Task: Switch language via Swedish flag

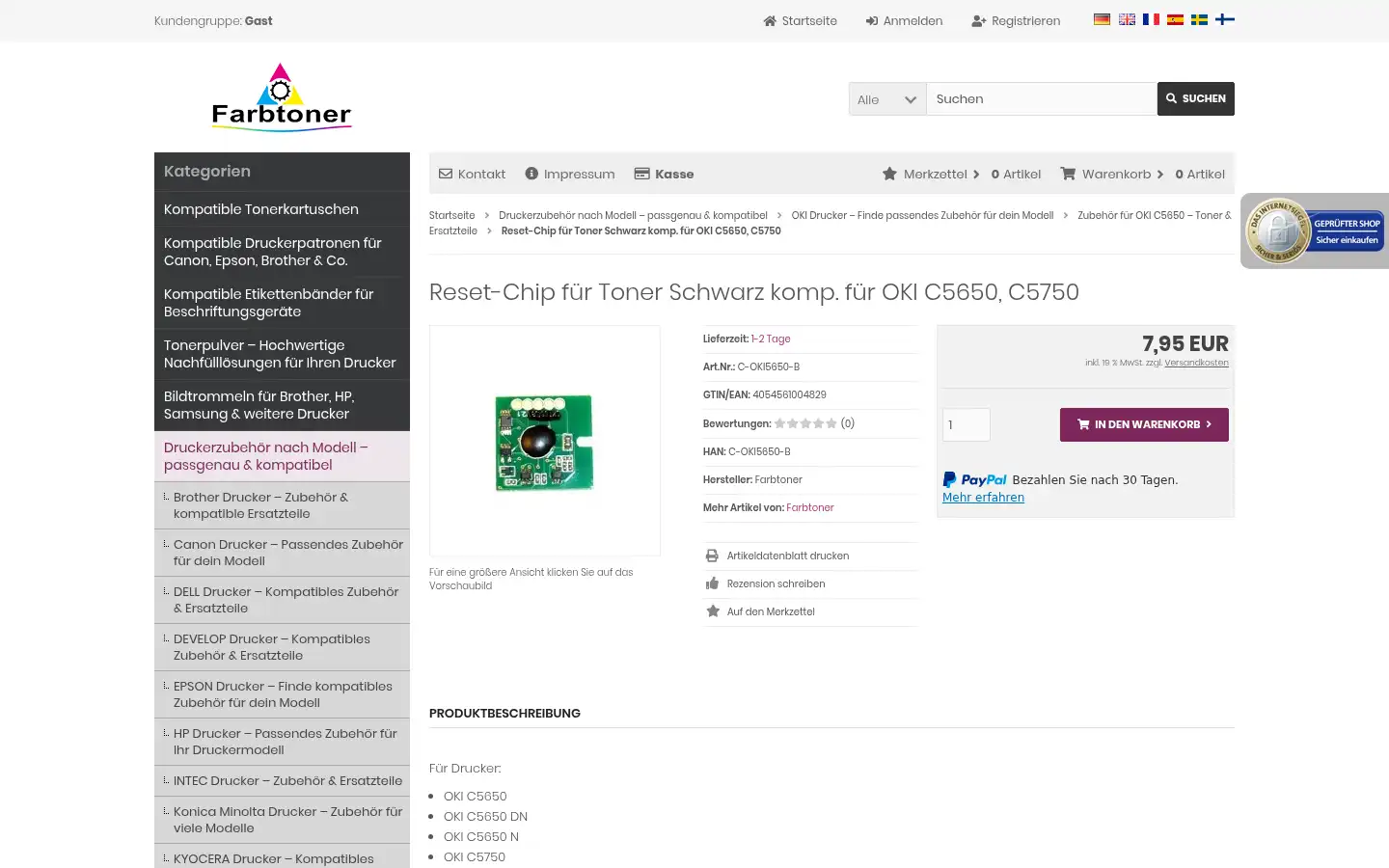Action: [x=1199, y=19]
